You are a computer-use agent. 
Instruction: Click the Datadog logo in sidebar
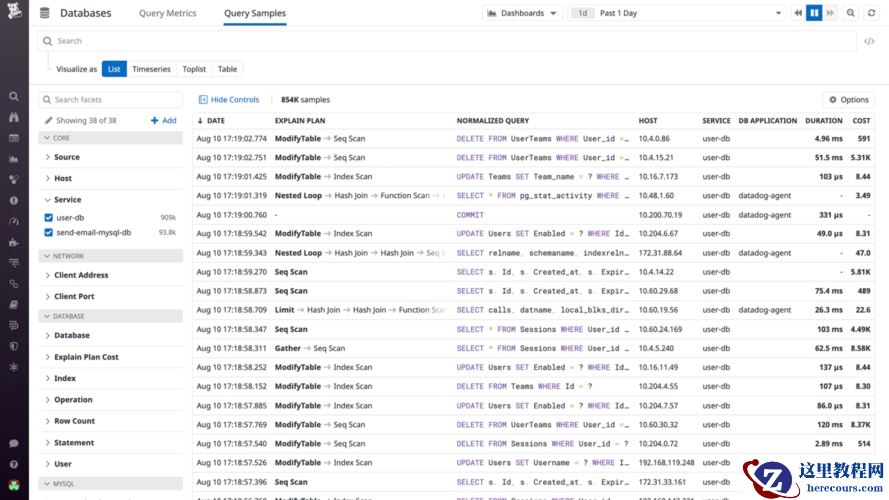14,11
